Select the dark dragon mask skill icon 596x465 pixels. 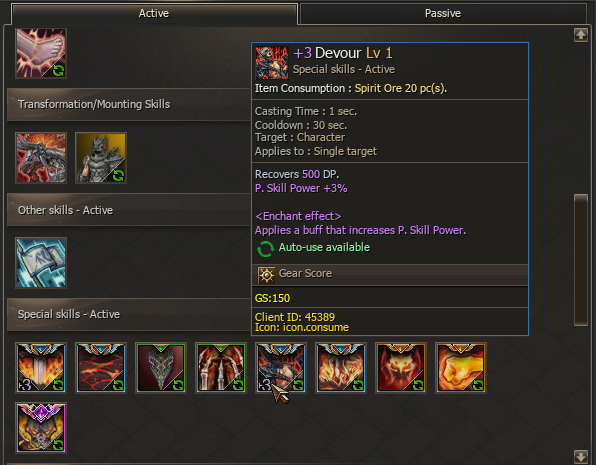tap(161, 367)
